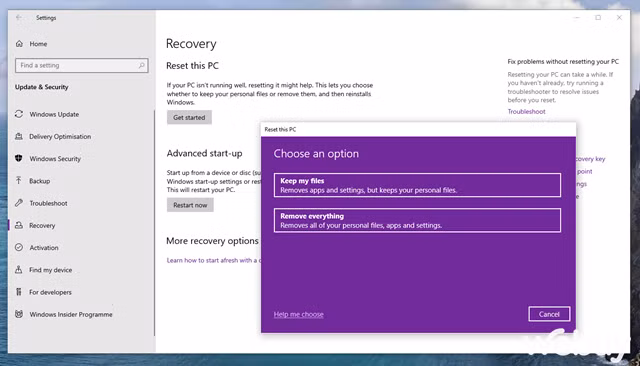This screenshot has height=366, width=640.
Task: Go to Windows Security section
Action: (x=55, y=159)
